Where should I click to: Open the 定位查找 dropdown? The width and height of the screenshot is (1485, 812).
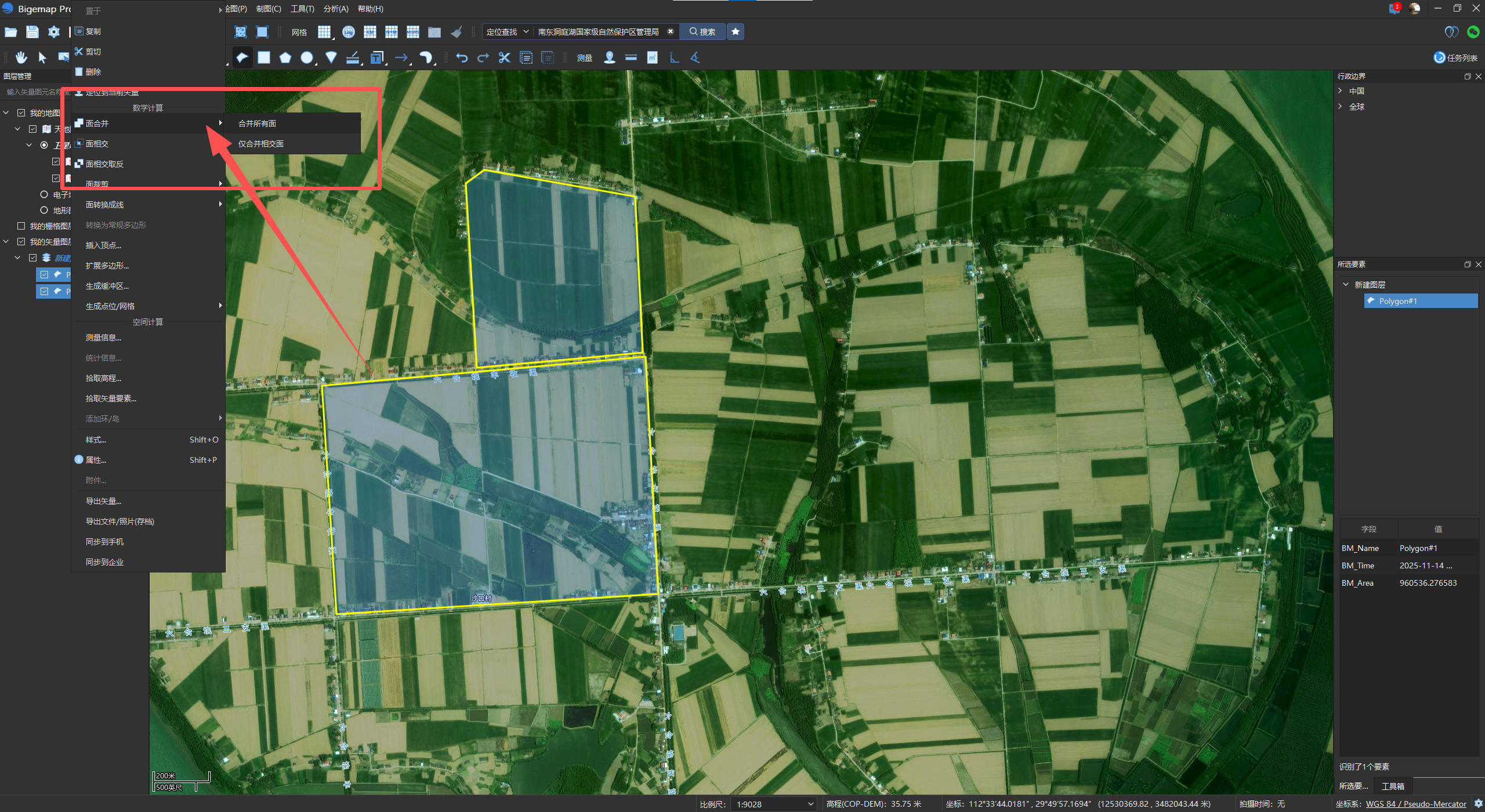click(x=508, y=32)
